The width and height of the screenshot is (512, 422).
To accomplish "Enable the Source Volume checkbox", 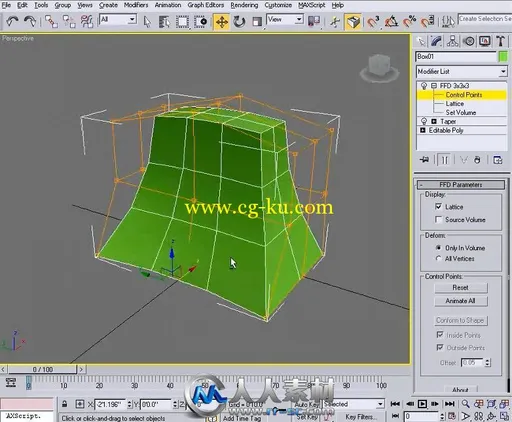I will (439, 220).
